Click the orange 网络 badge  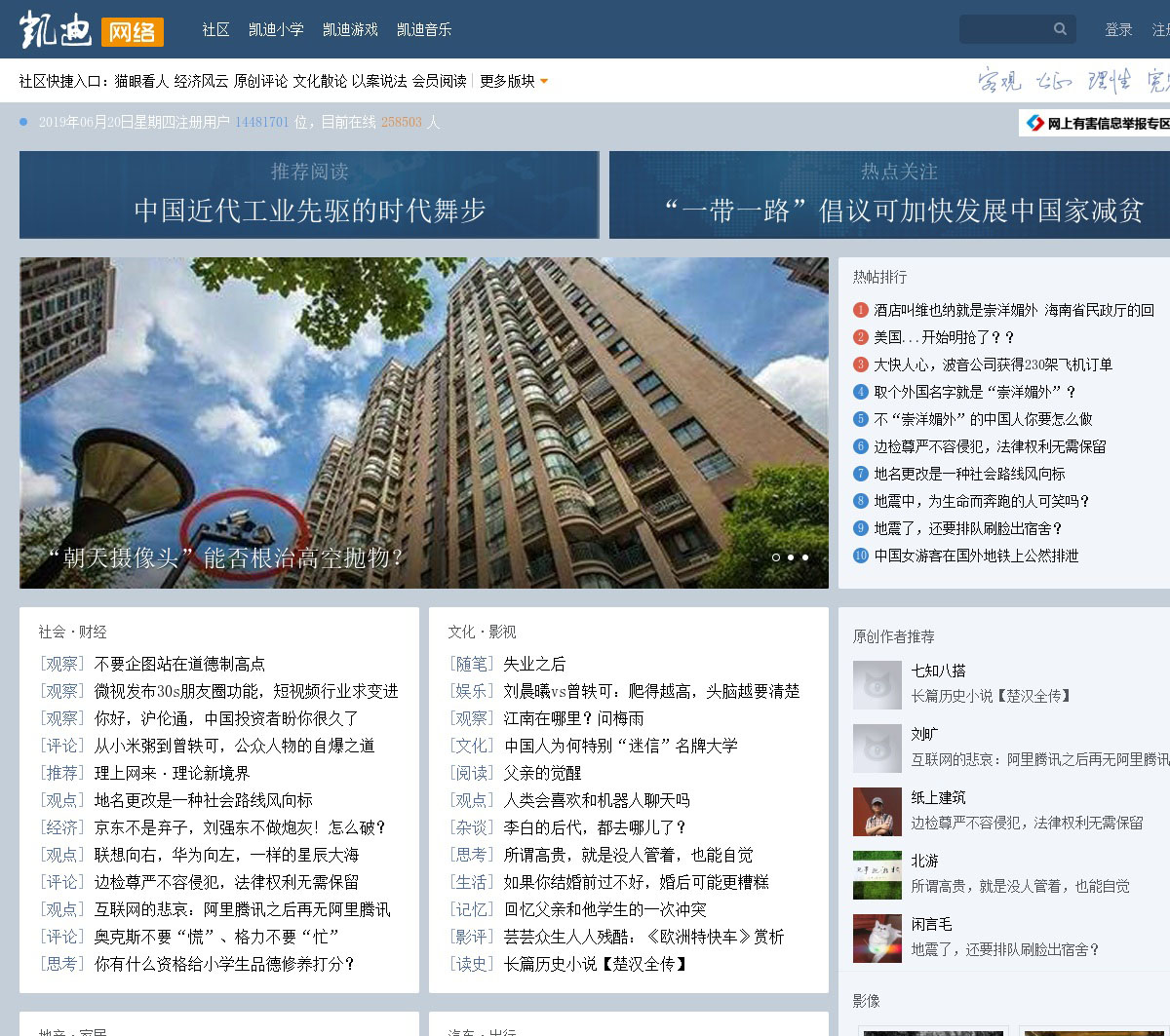pyautogui.click(x=133, y=32)
